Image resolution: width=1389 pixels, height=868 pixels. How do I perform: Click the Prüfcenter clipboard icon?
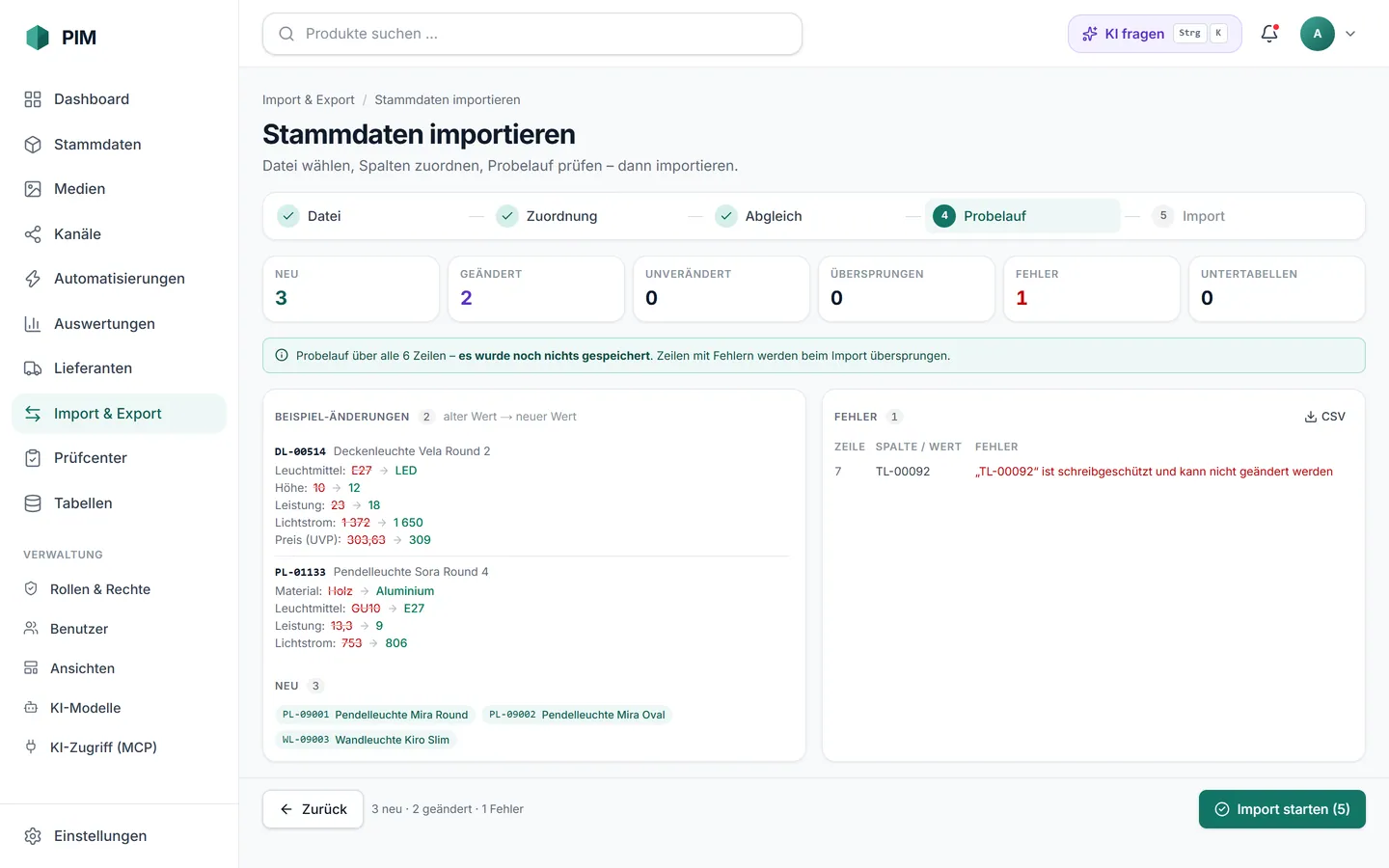coord(33,458)
